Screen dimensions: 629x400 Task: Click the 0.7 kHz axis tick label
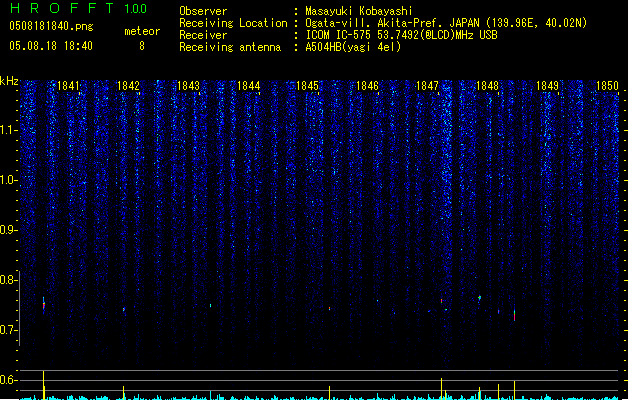pos(9,330)
